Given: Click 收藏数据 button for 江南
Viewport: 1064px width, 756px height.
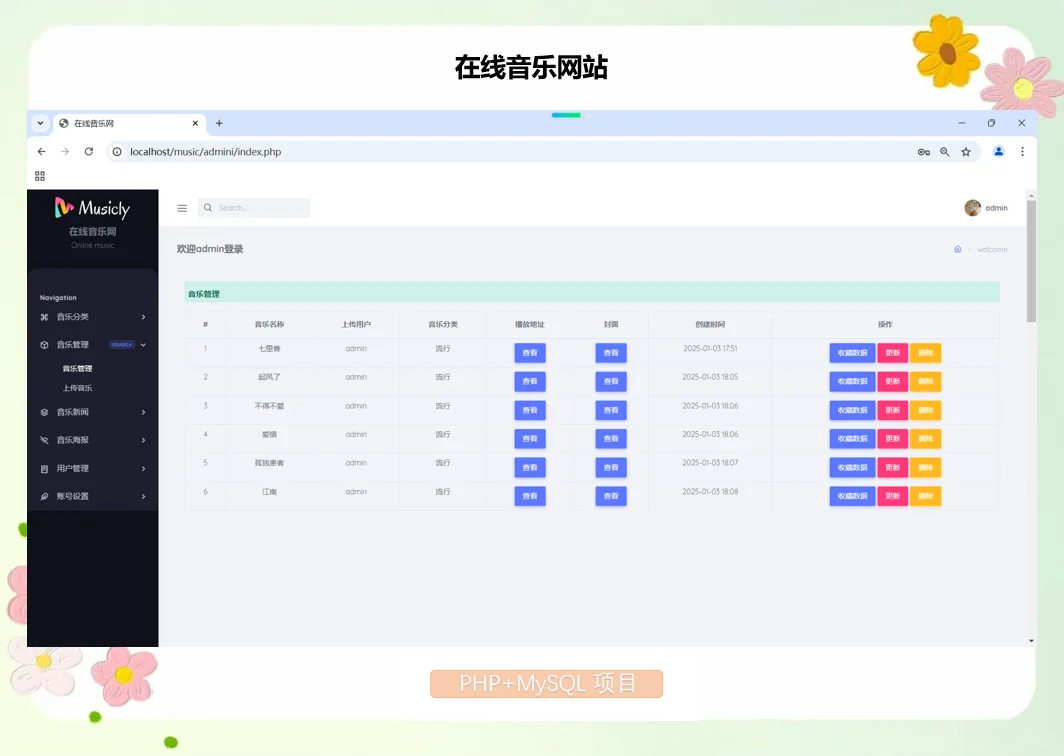Looking at the screenshot, I should click(x=851, y=495).
